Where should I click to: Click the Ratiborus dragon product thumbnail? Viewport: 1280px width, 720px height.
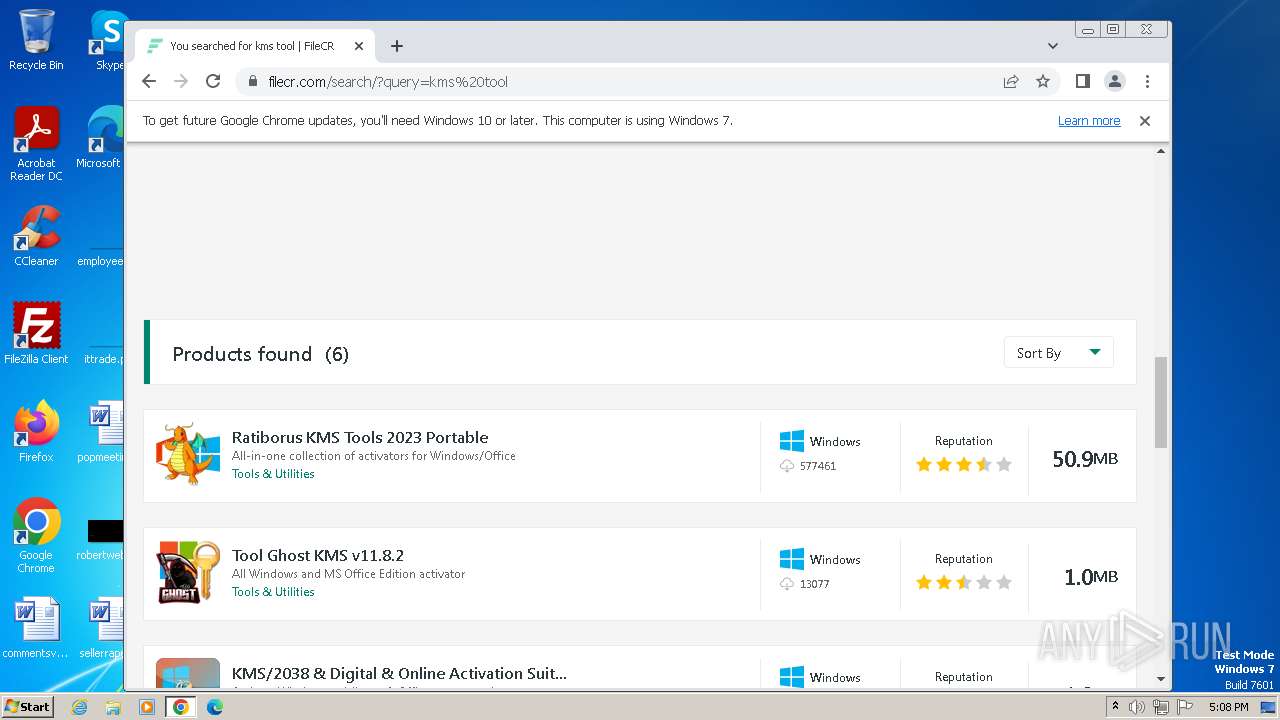(x=188, y=454)
